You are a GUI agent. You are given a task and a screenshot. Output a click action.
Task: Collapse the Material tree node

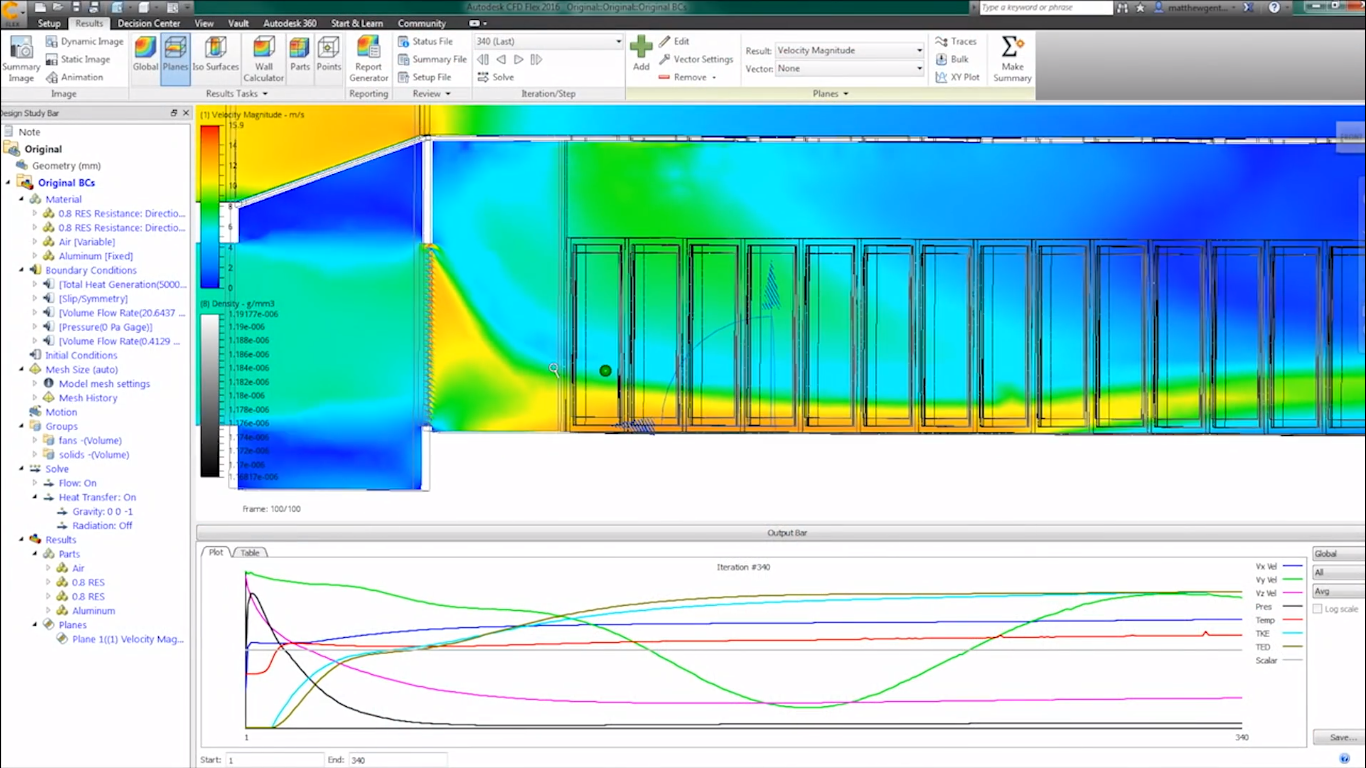pos(22,199)
